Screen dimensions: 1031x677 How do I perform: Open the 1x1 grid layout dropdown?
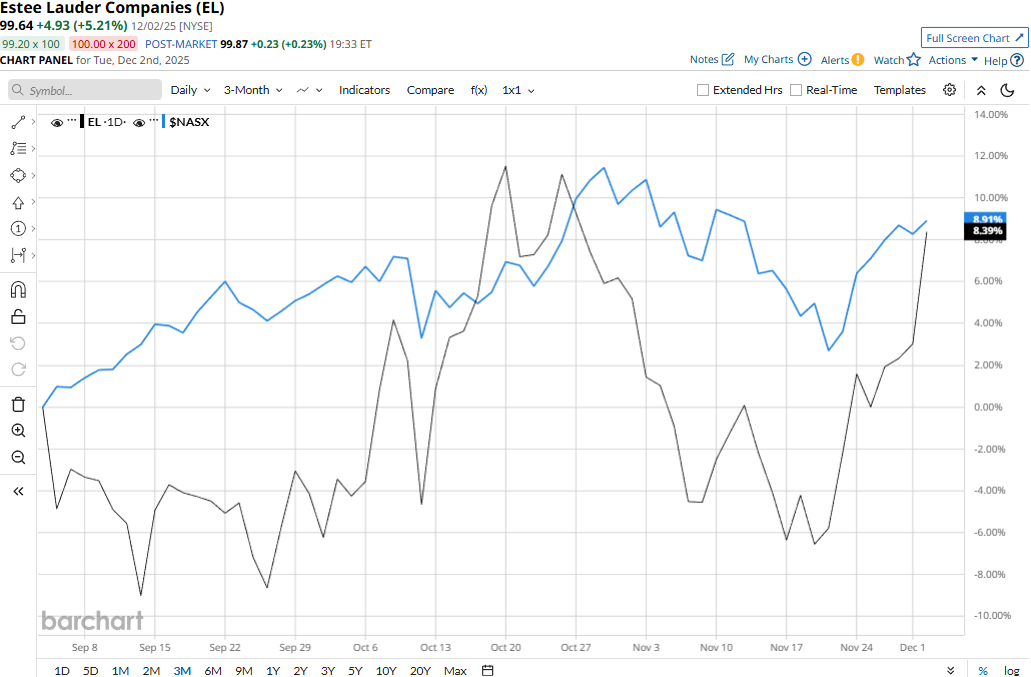[x=518, y=90]
